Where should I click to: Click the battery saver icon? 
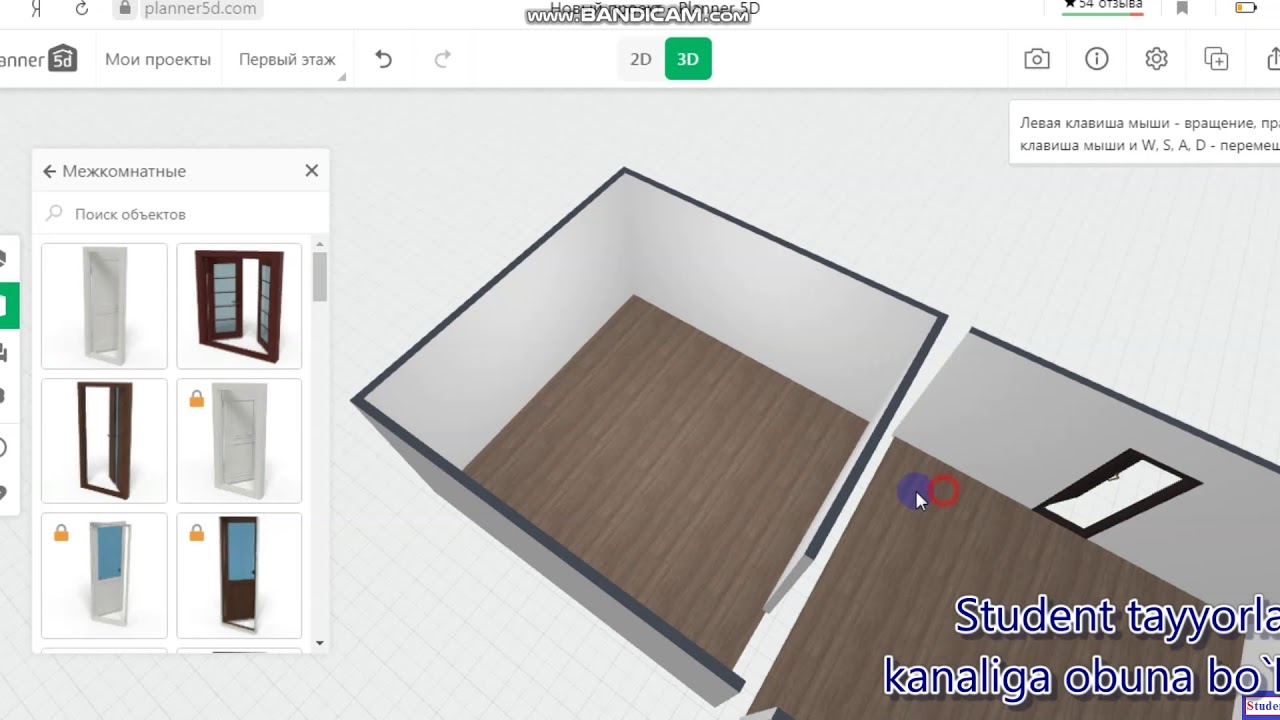tap(1246, 8)
